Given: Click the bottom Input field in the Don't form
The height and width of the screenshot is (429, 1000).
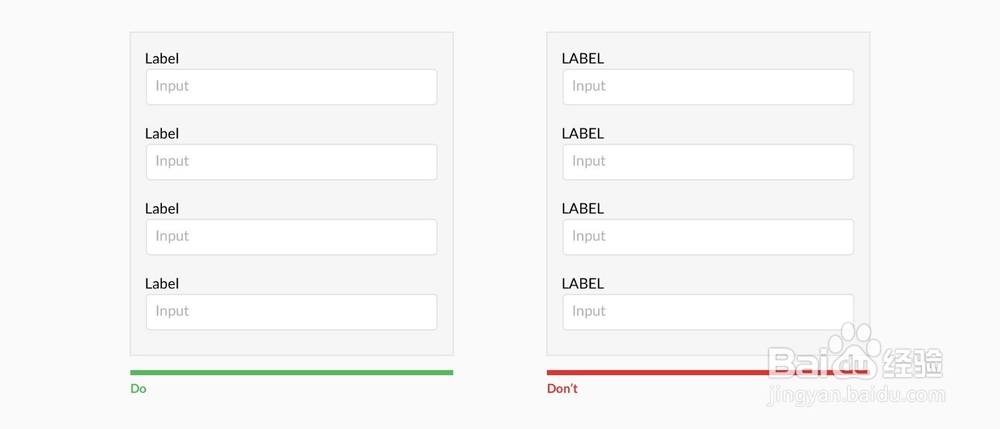Looking at the screenshot, I should [708, 312].
